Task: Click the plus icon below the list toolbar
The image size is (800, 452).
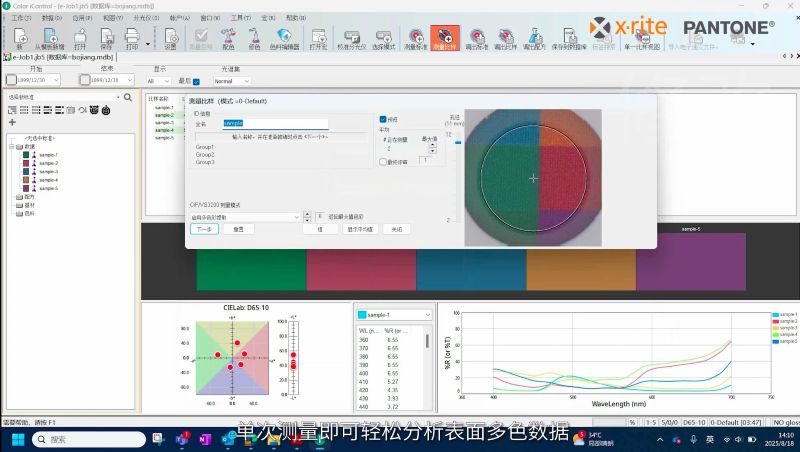Action: pos(12,122)
